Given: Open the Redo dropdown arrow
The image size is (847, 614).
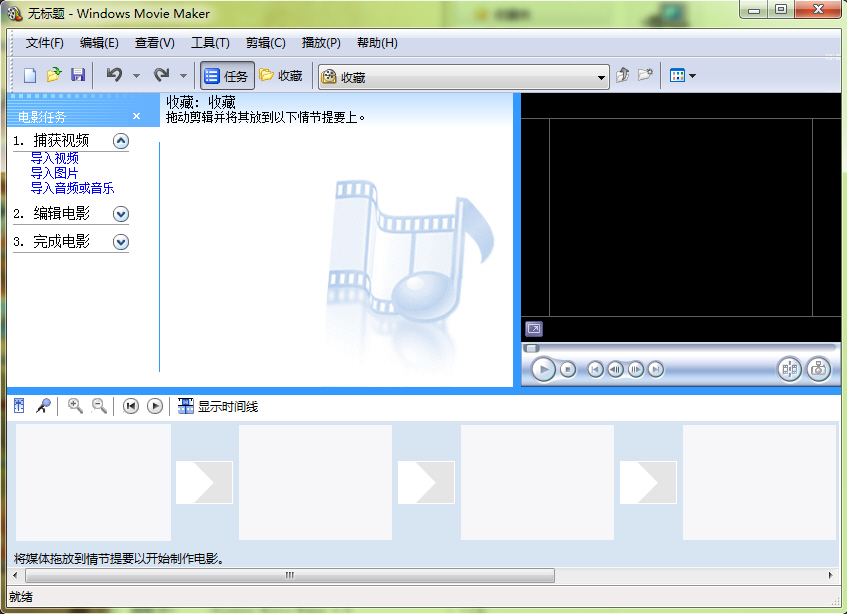Looking at the screenshot, I should [184, 75].
